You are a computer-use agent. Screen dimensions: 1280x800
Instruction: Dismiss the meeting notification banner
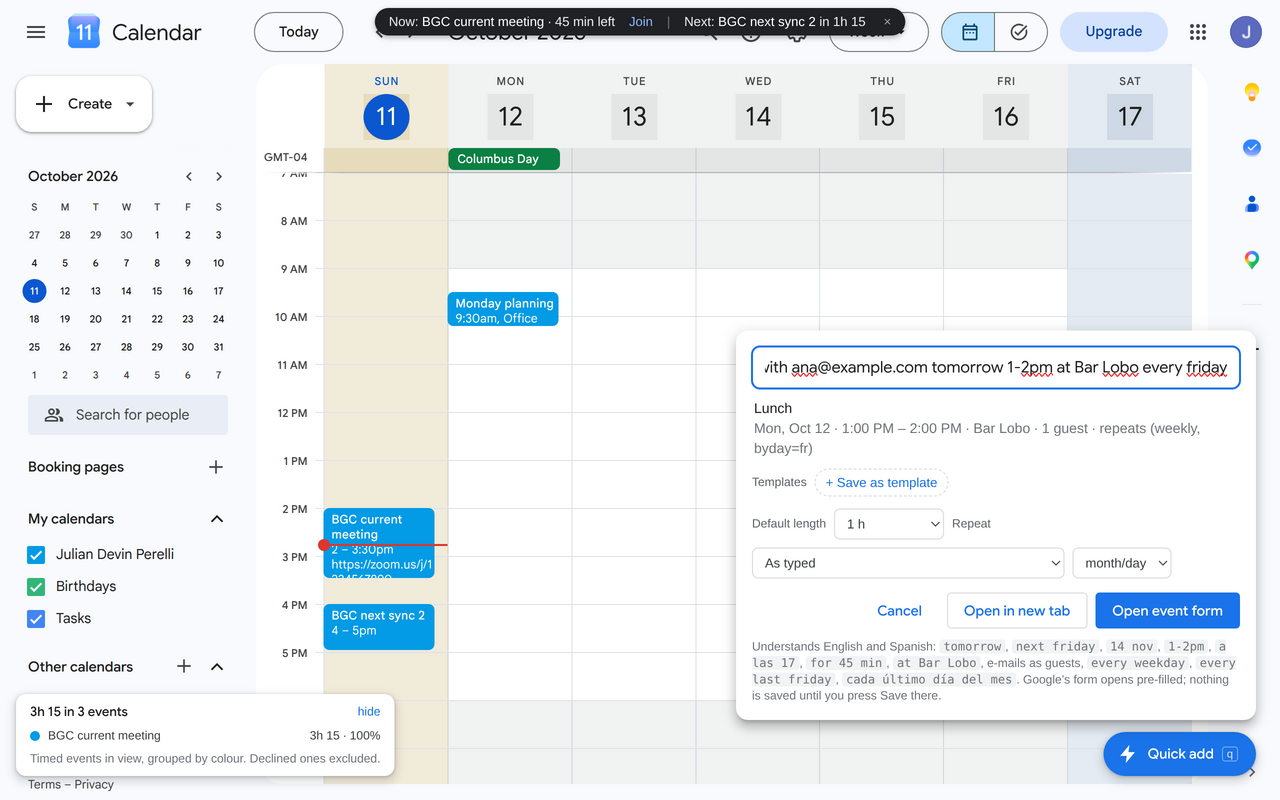point(887,21)
